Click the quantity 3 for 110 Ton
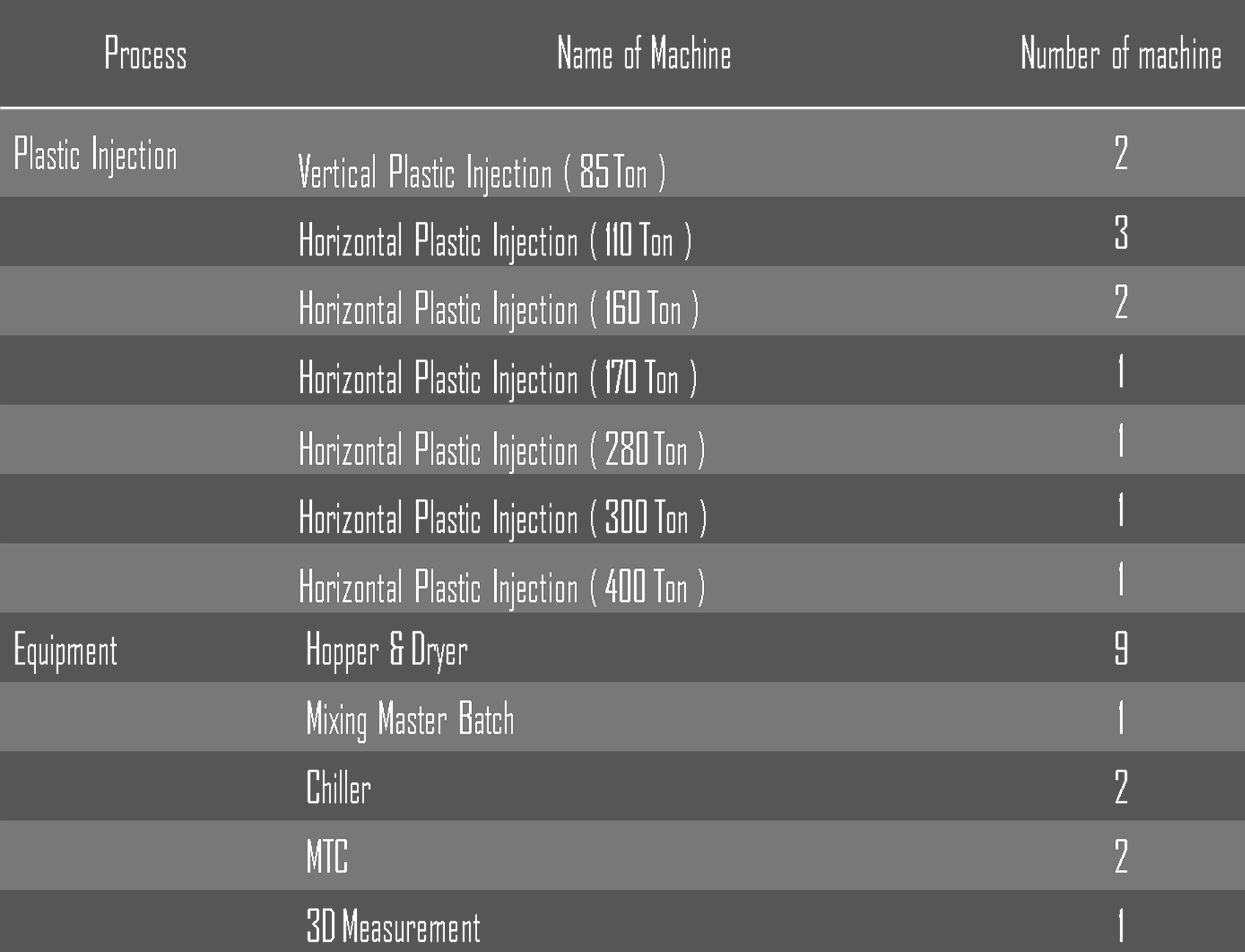 point(1120,233)
